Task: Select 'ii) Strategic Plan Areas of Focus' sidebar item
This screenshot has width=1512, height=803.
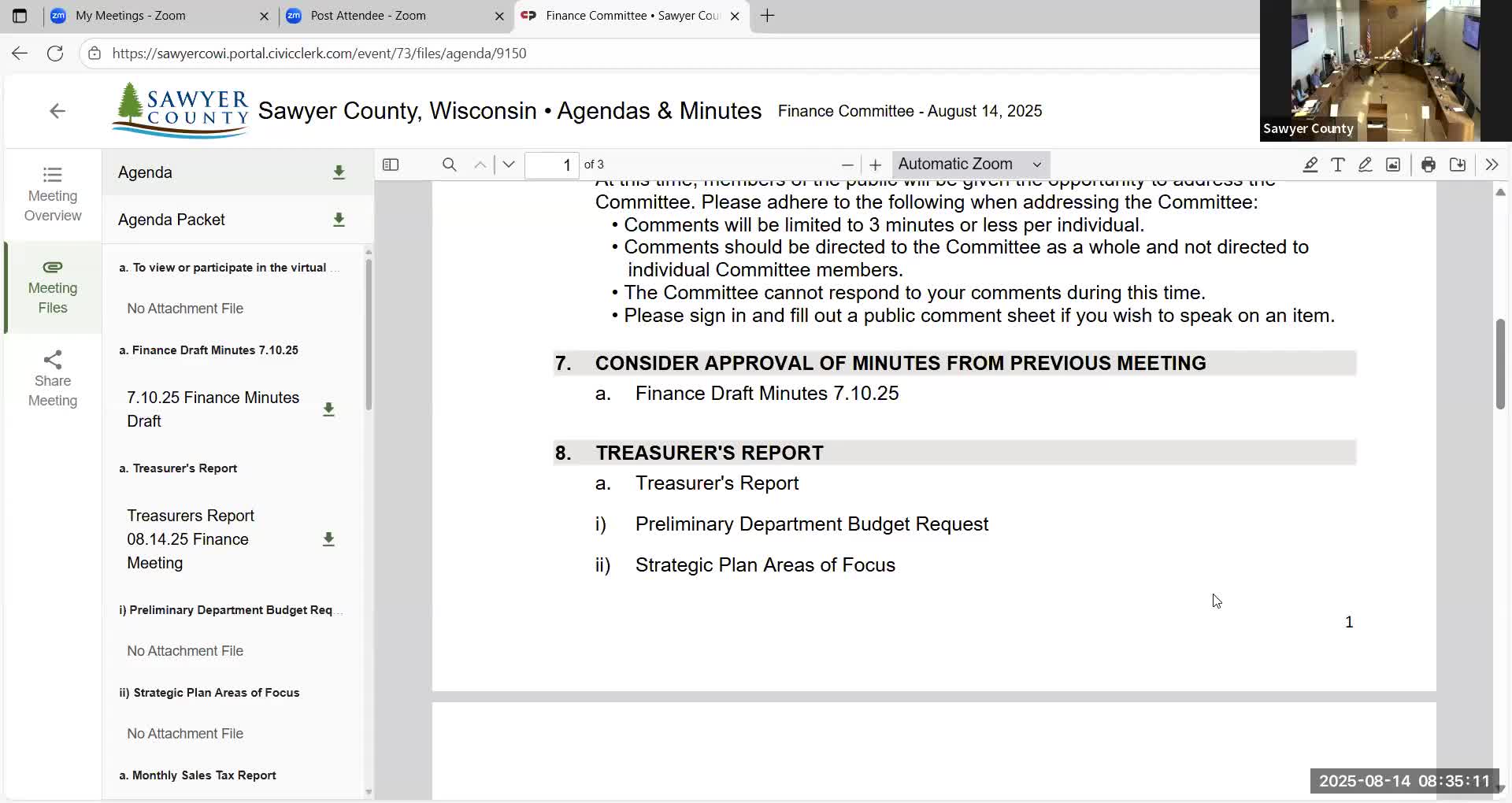Action: [x=209, y=693]
